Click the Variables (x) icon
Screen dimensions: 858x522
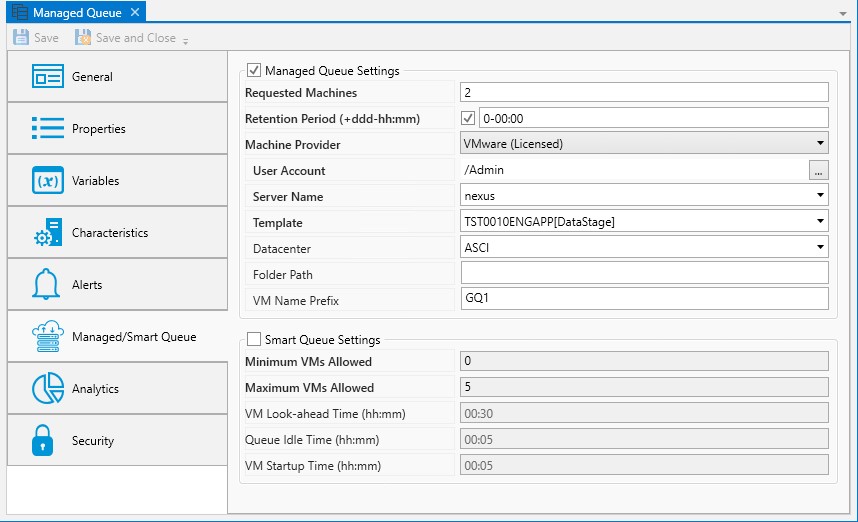coord(48,180)
